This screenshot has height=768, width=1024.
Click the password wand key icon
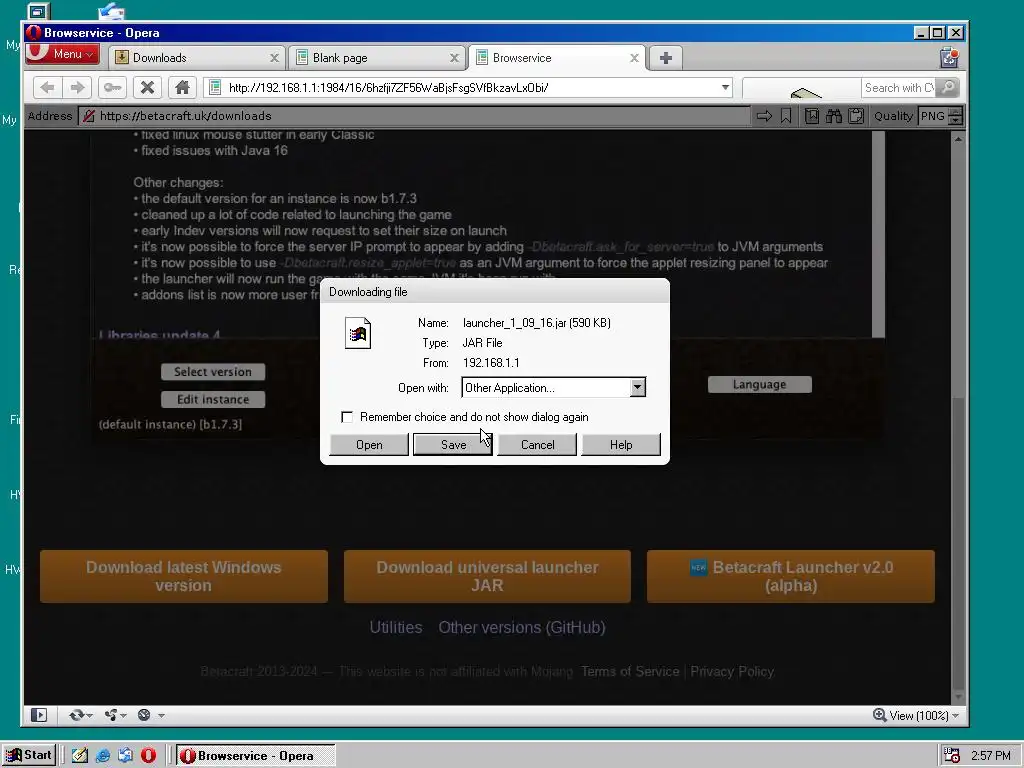112,88
